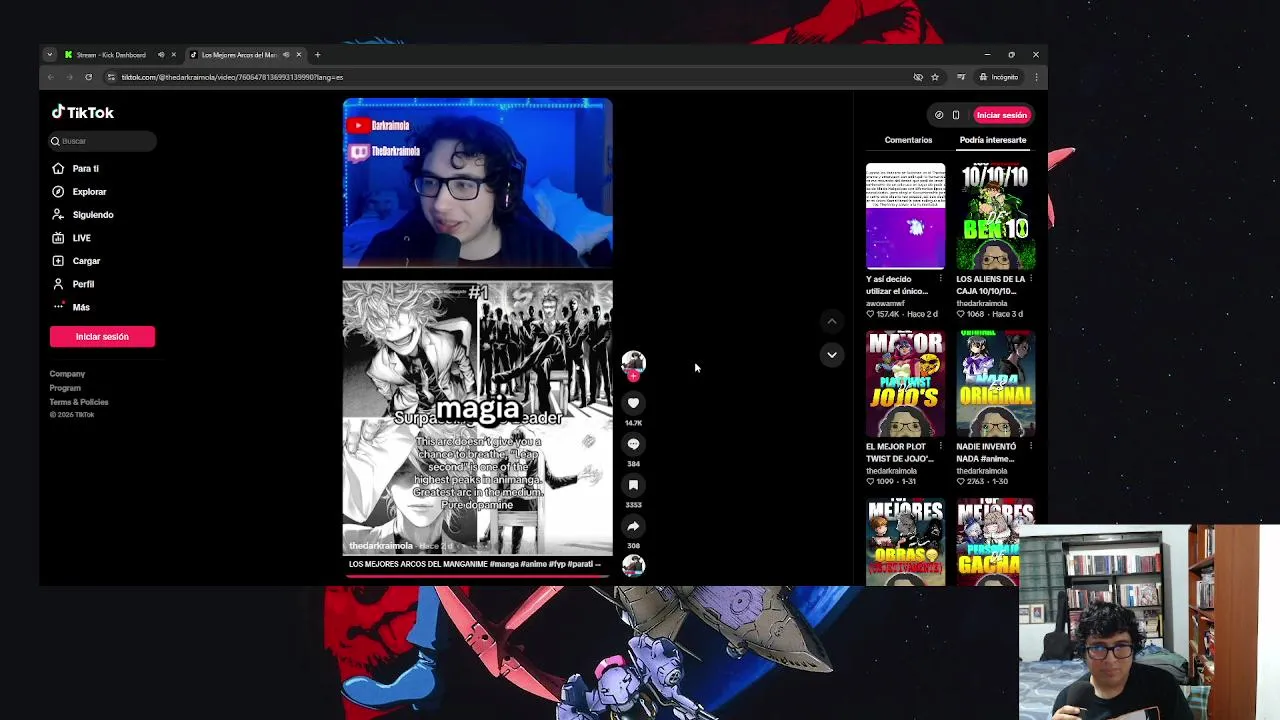Go to next video with down arrow
This screenshot has width=1280, height=720.
831,355
